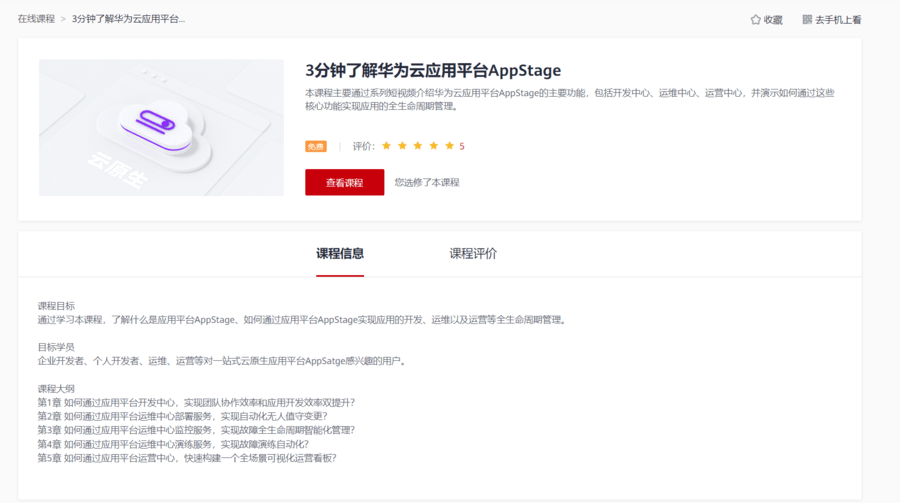Click the course description paragraph under title
Image resolution: width=900 pixels, height=503 pixels.
pyautogui.click(x=569, y=99)
